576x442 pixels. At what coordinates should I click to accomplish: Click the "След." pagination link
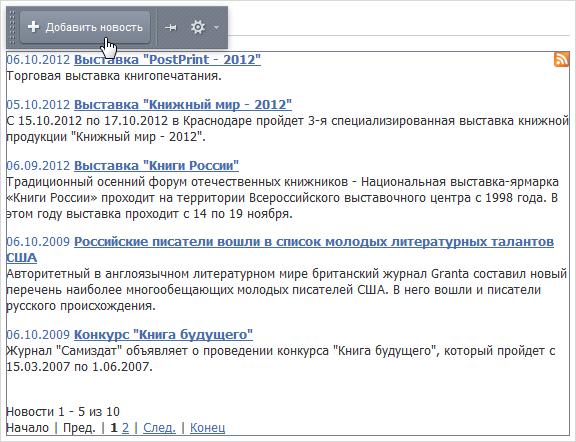[159, 428]
